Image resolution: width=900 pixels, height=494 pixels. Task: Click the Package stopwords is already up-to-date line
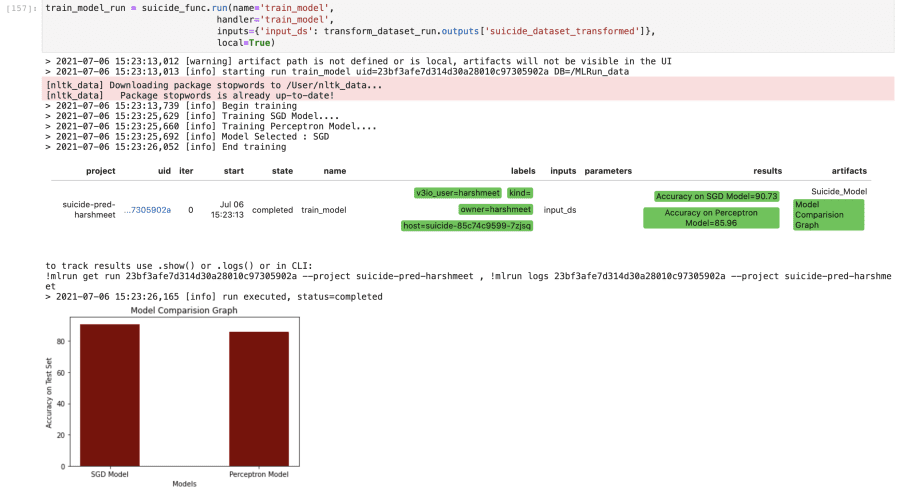pyautogui.click(x=190, y=95)
